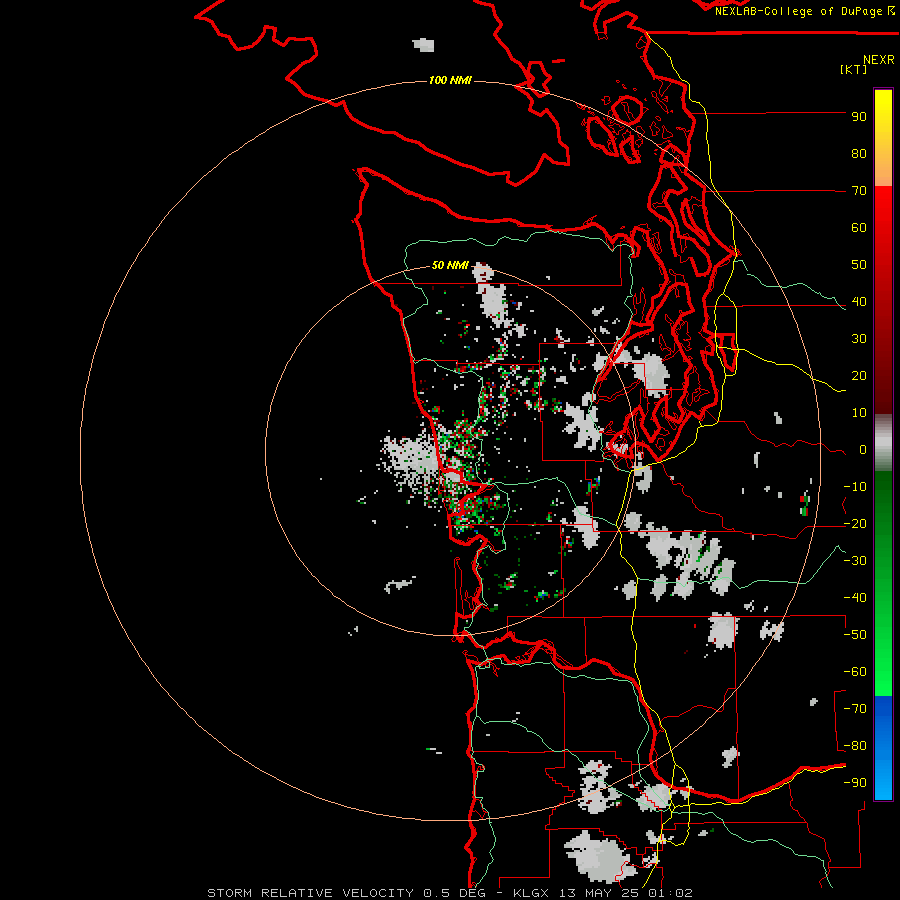Select the 20 value on velocity scale
Viewport: 900px width, 900px height.
coord(859,376)
